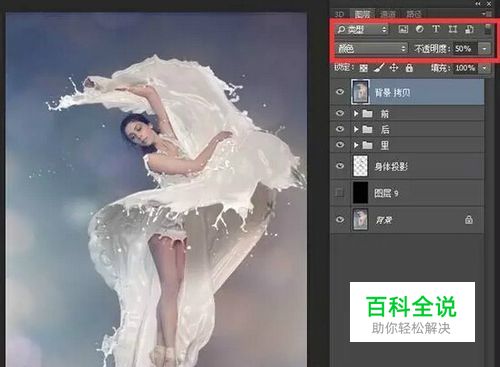Switch to the 通道 (Channels) tab

coord(388,14)
